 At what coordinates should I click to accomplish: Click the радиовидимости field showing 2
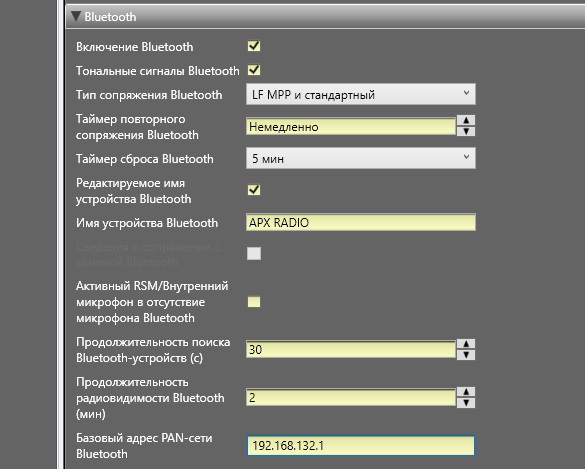click(351, 397)
